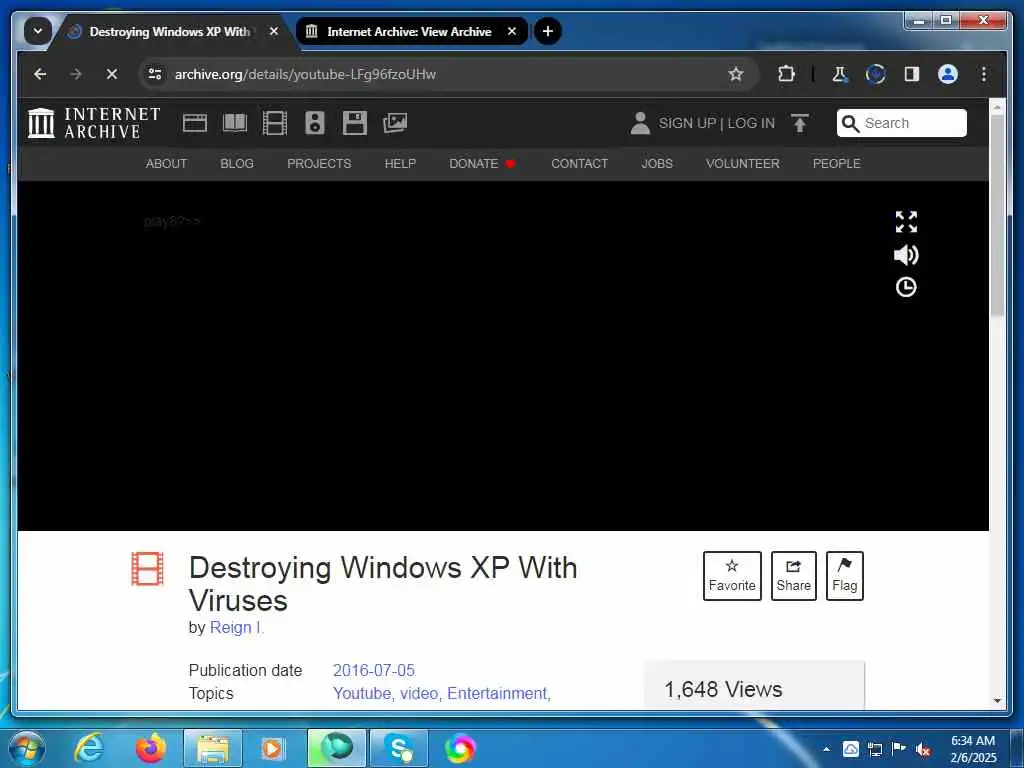
Task: Launch Firefox from taskbar
Action: click(x=151, y=748)
